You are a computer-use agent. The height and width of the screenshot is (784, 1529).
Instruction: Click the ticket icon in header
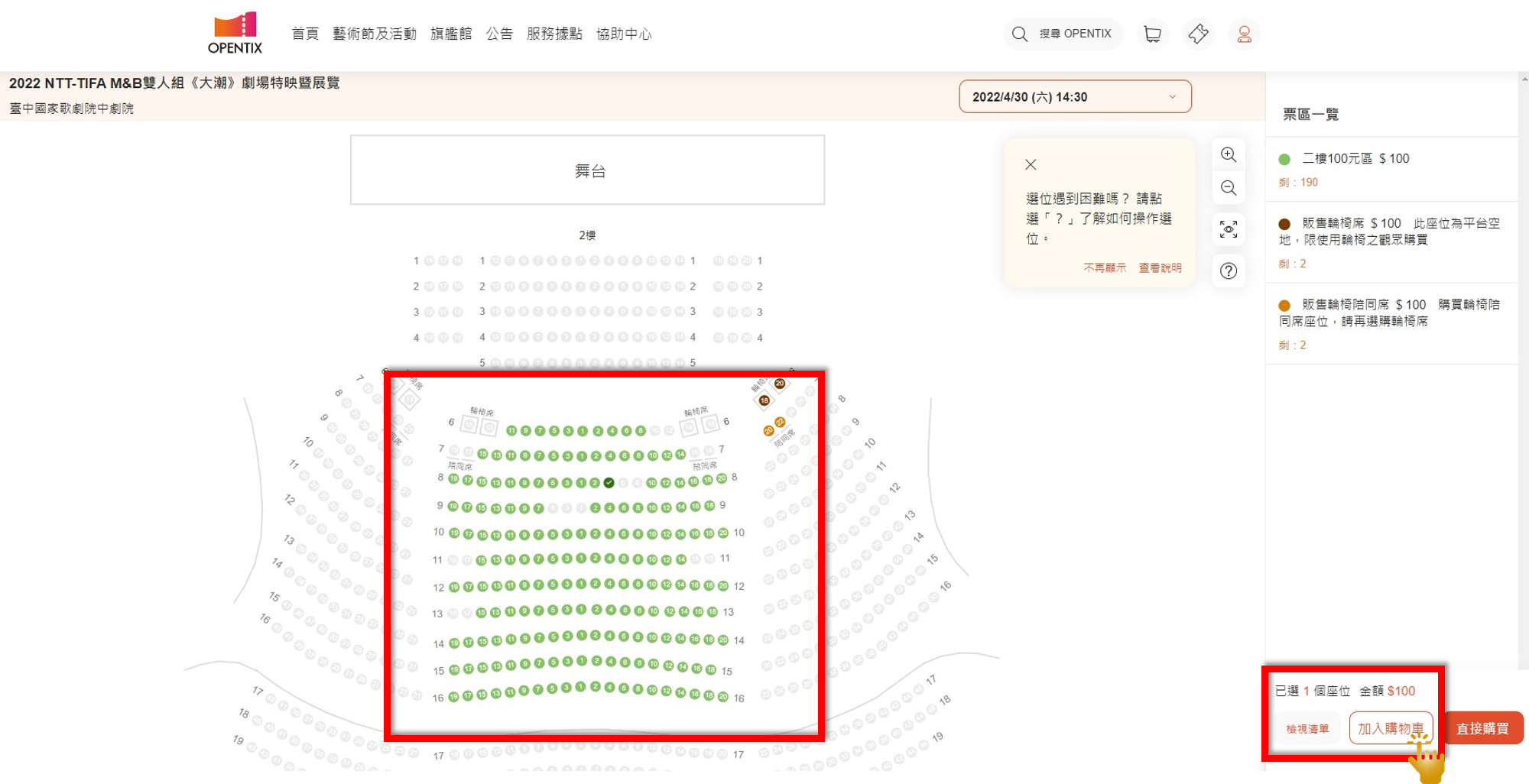[1198, 34]
